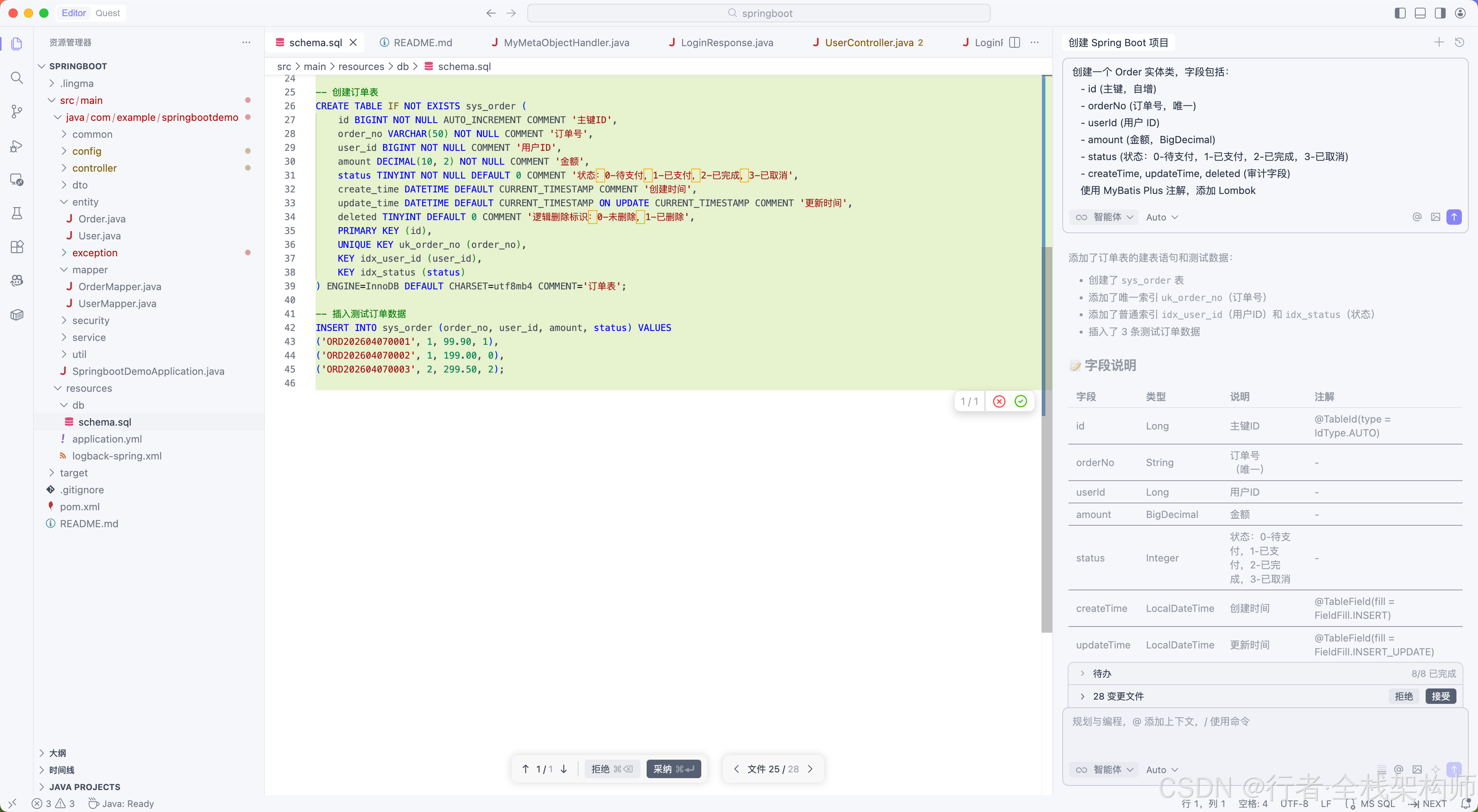The image size is (1478, 812).
Task: Click 接受 to accept all changed files
Action: pyautogui.click(x=1440, y=696)
